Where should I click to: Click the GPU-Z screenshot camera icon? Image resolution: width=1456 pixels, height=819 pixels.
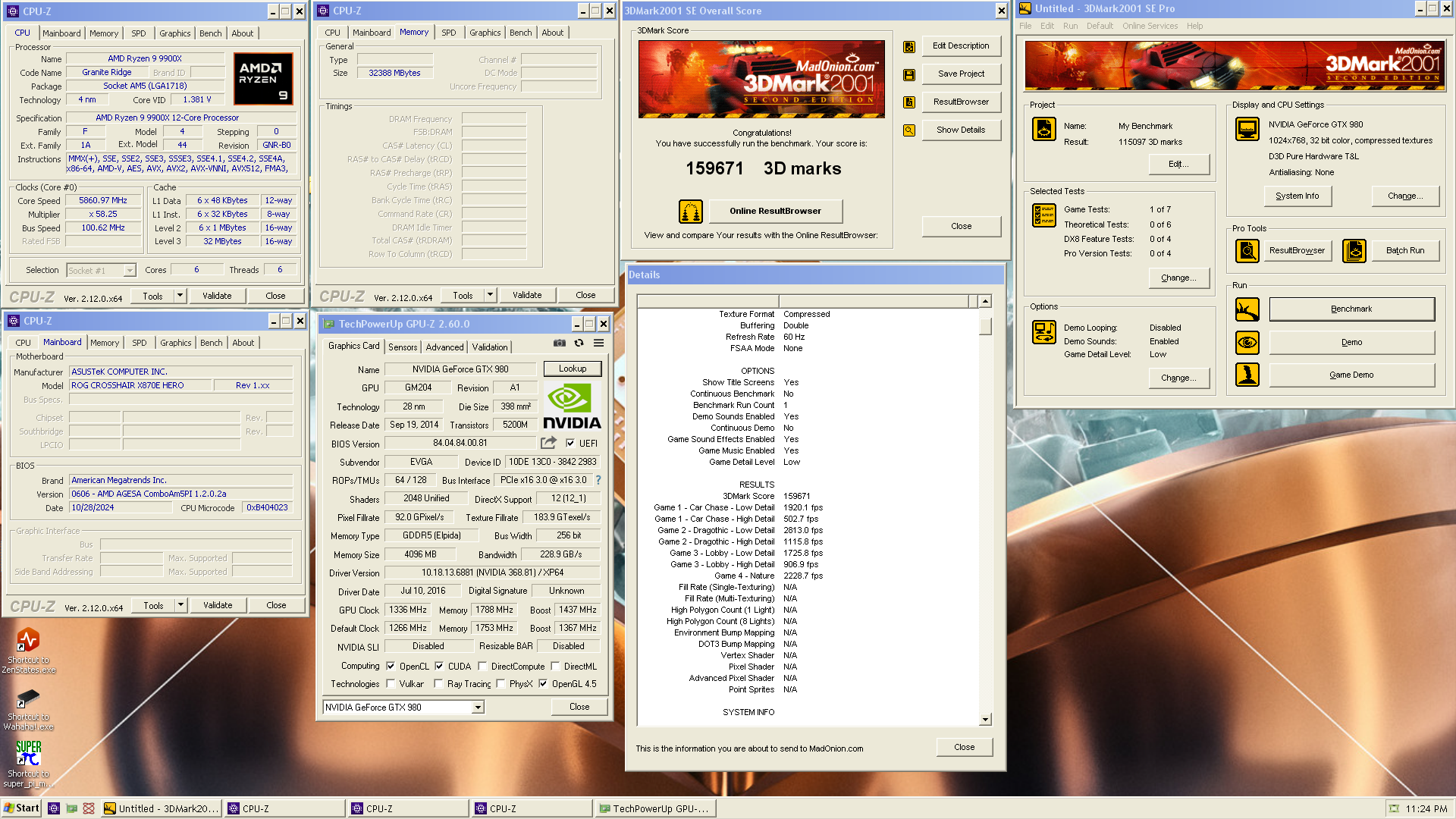[560, 344]
